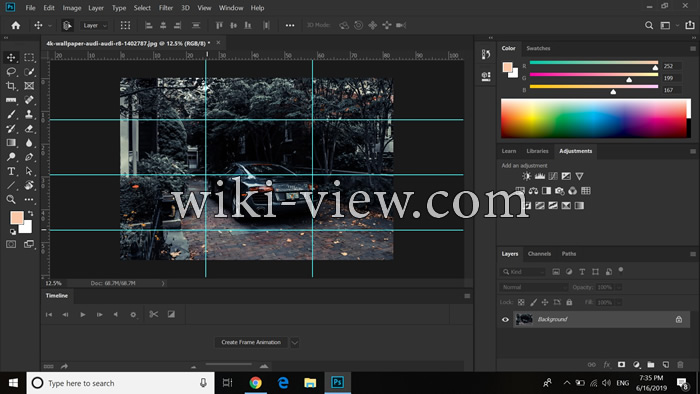Select the Line shape tool
This screenshot has width=700, height=394.
pos(11,185)
